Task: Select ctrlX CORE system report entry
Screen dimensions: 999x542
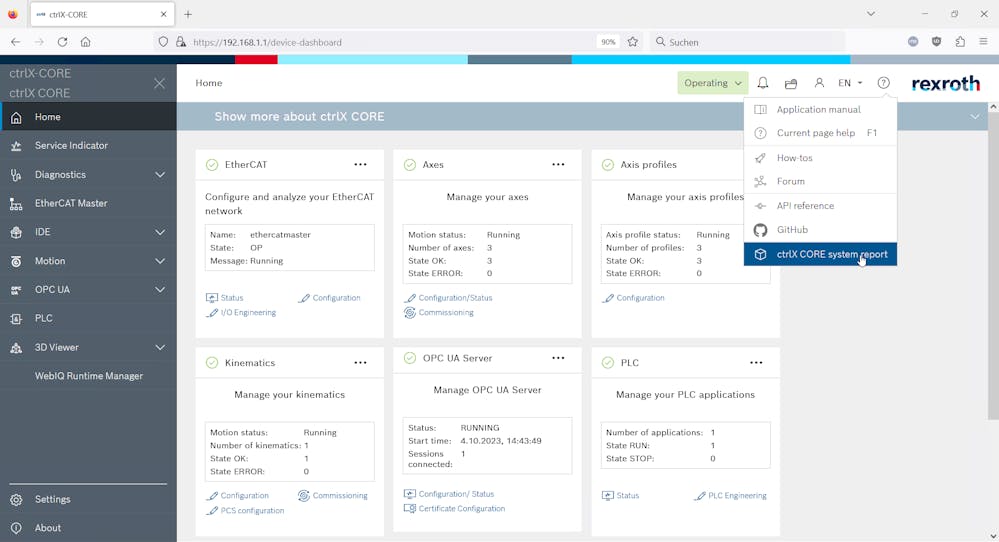Action: pos(820,254)
